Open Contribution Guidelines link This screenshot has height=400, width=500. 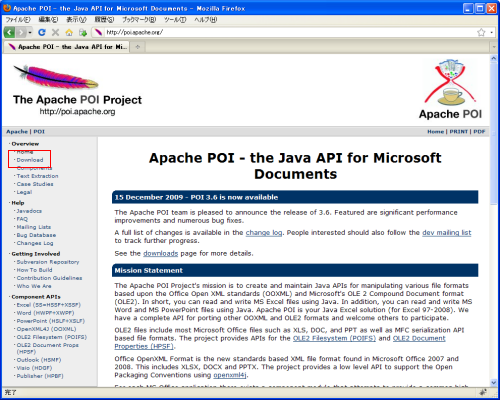point(49,278)
